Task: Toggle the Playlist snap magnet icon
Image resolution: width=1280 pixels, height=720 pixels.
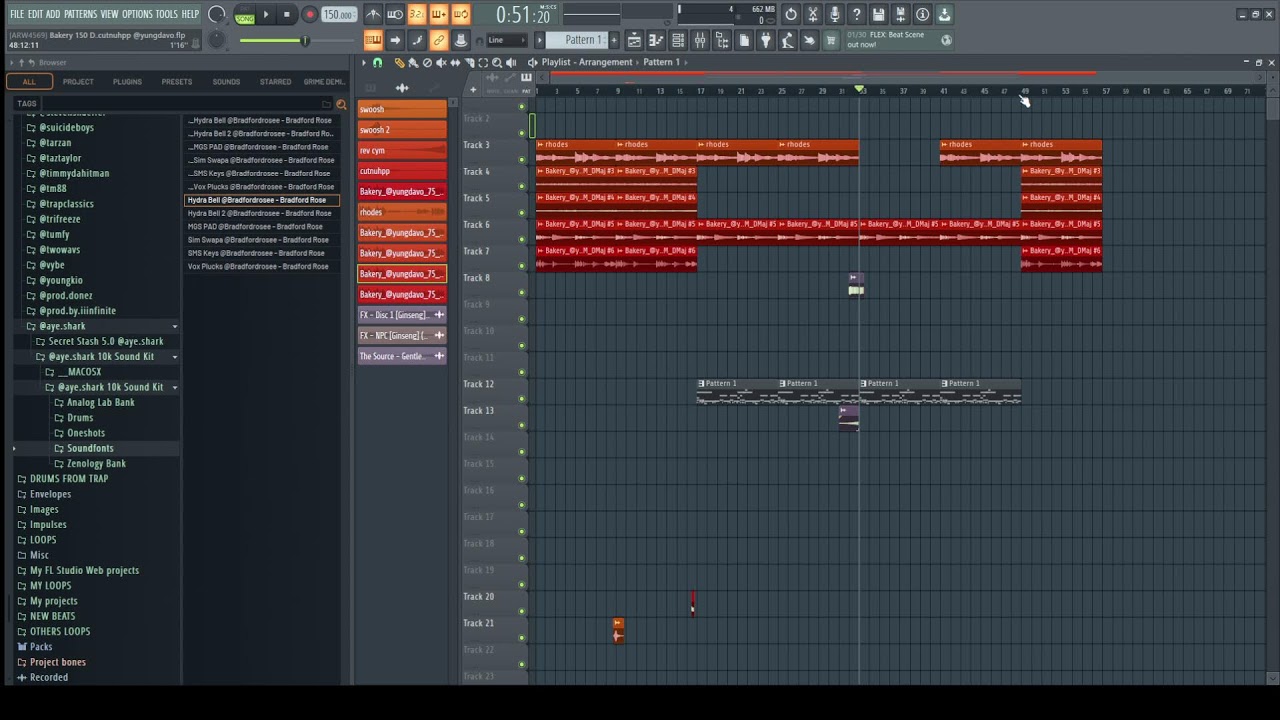Action: pos(378,63)
